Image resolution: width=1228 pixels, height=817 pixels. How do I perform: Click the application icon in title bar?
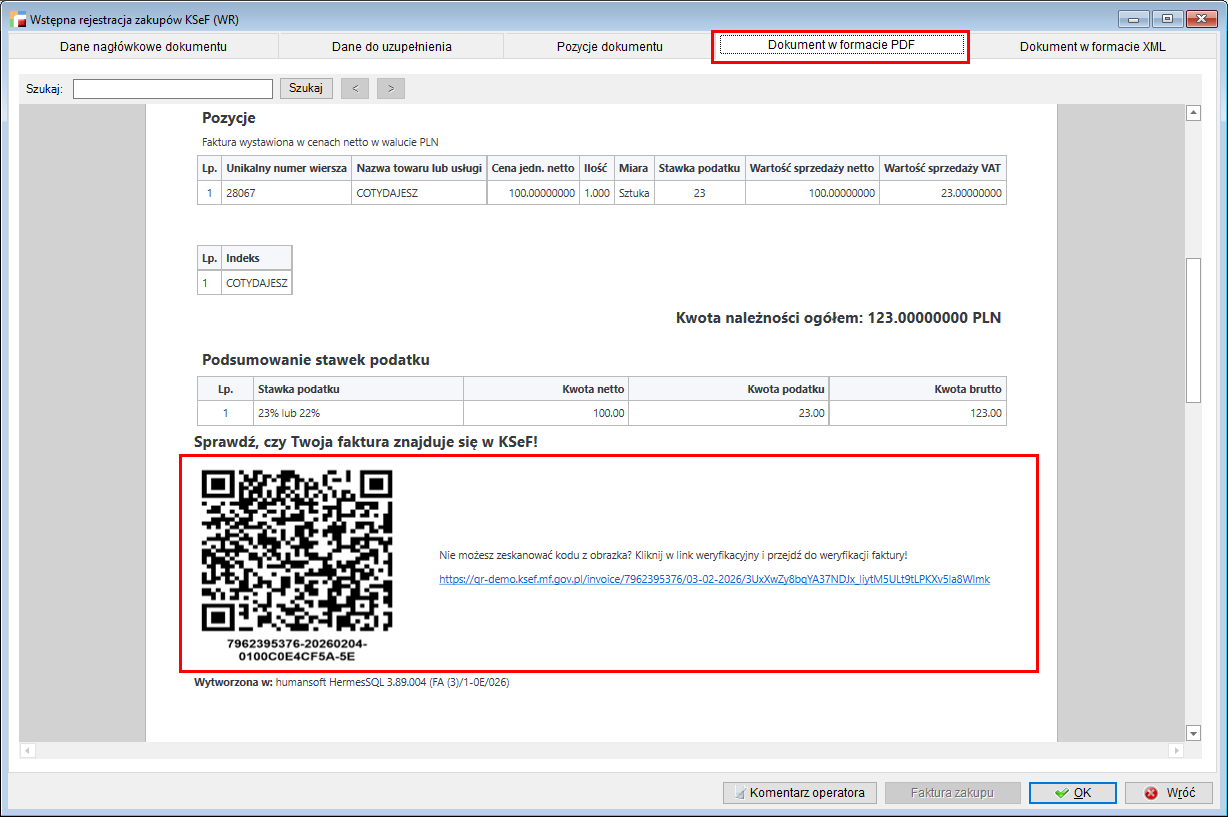(17, 19)
